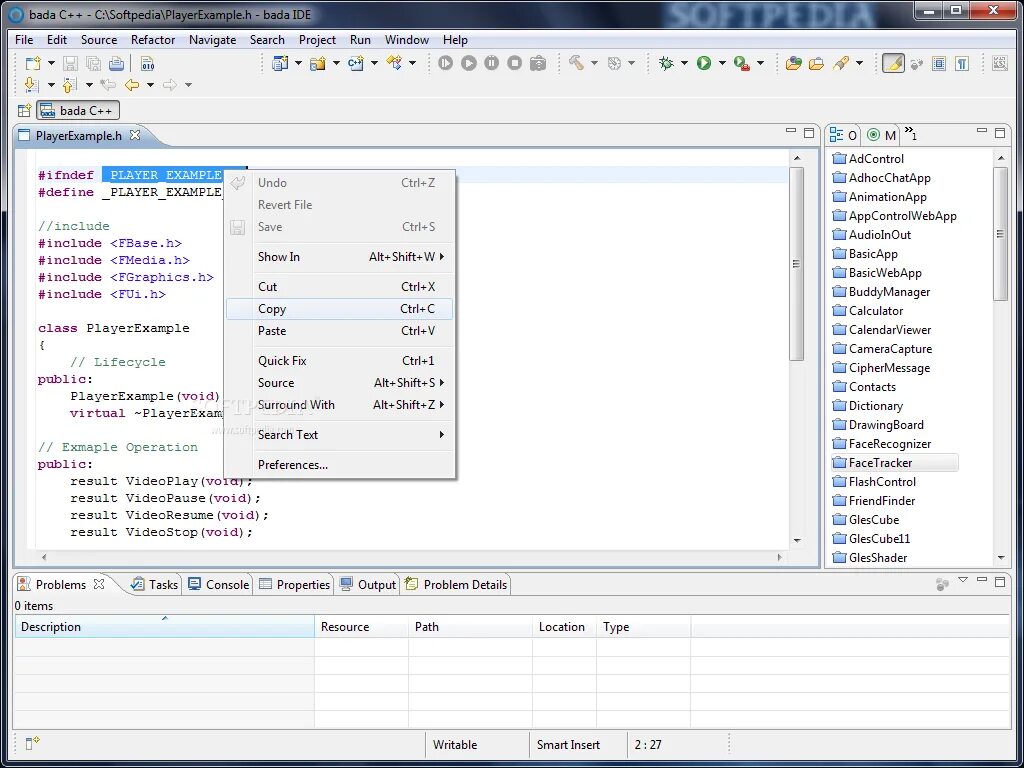Click the New bada project icon
Image resolution: width=1024 pixels, height=768 pixels.
281,63
